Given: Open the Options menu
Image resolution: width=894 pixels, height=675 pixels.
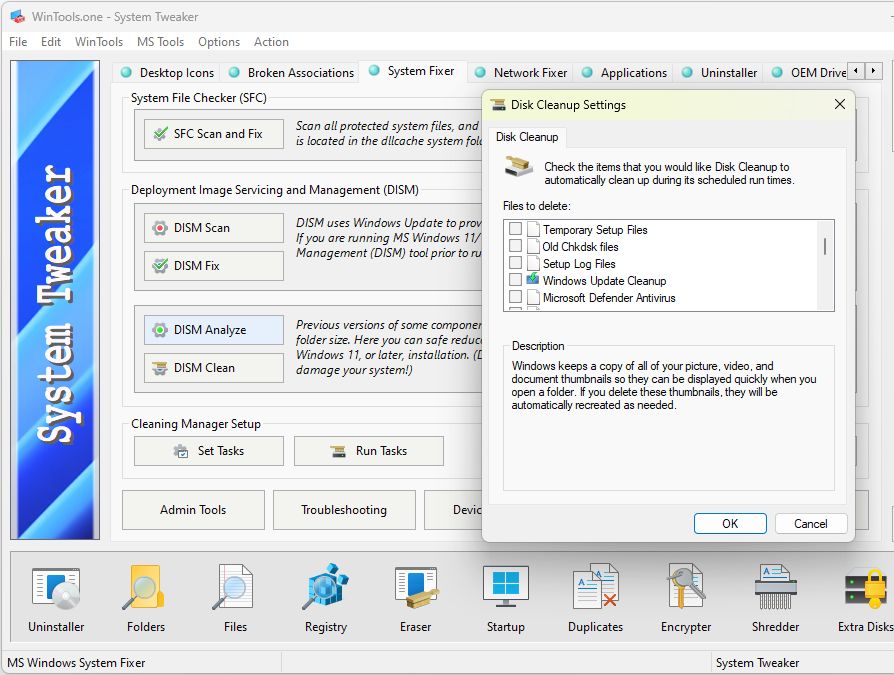Looking at the screenshot, I should [219, 42].
